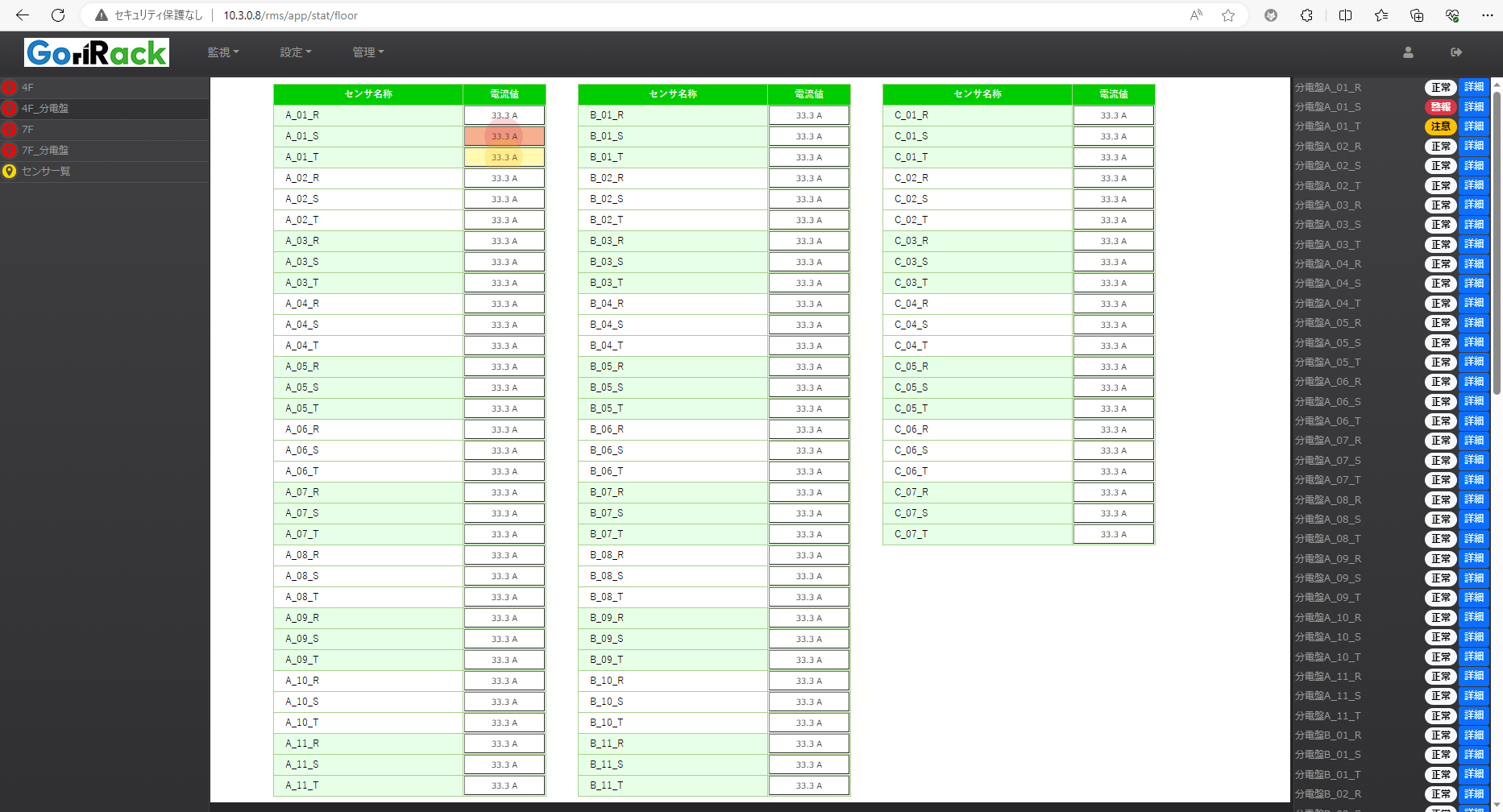This screenshot has width=1503, height=812.
Task: Click the red current value cell of A_01_S
Action: 504,136
